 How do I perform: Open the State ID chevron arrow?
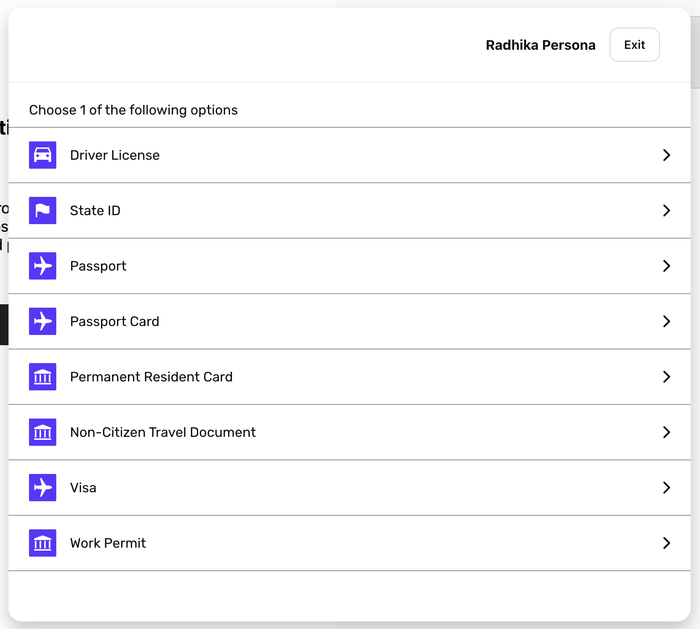pyautogui.click(x=666, y=211)
